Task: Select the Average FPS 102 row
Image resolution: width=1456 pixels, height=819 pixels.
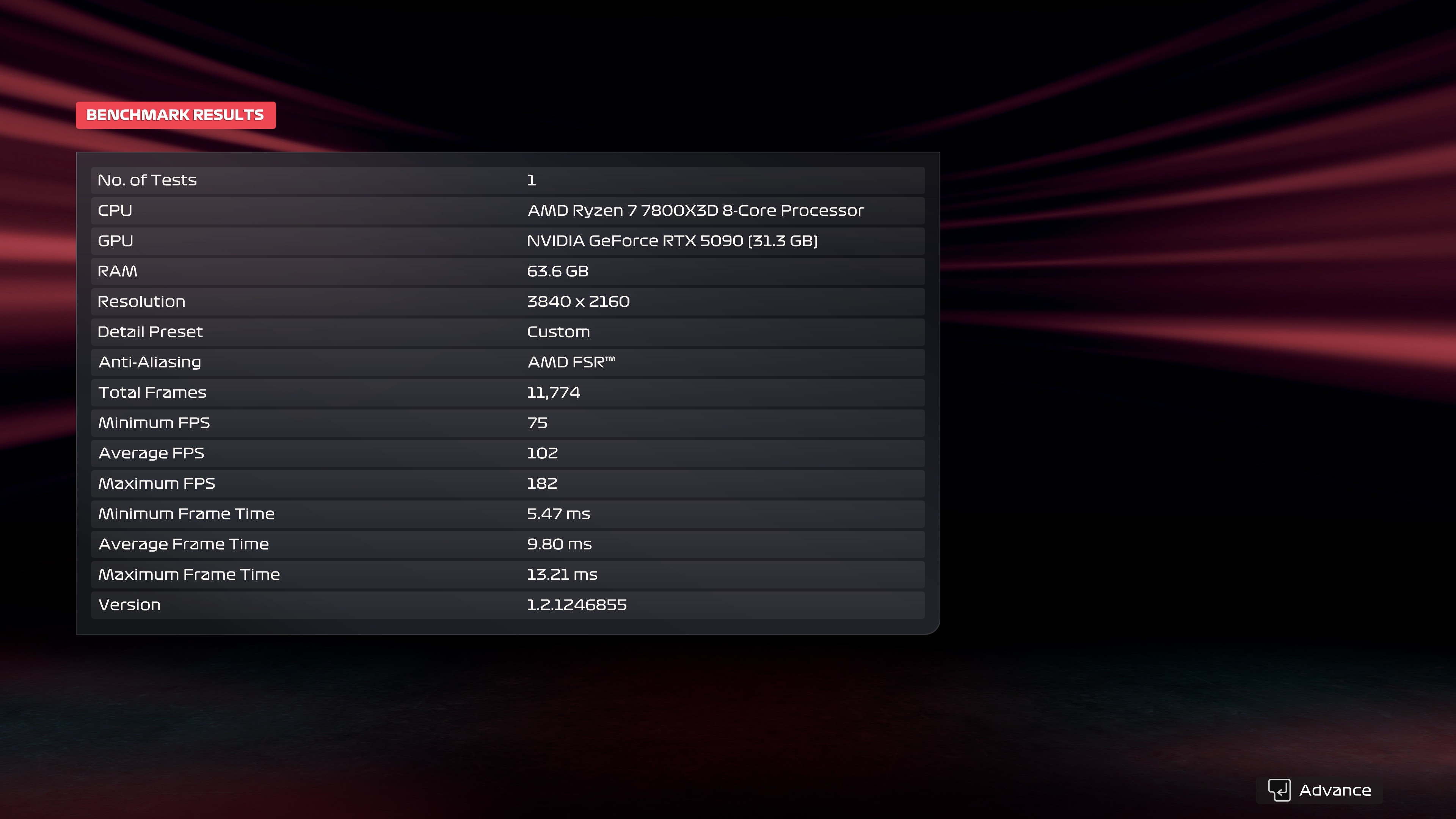Action: tap(507, 453)
